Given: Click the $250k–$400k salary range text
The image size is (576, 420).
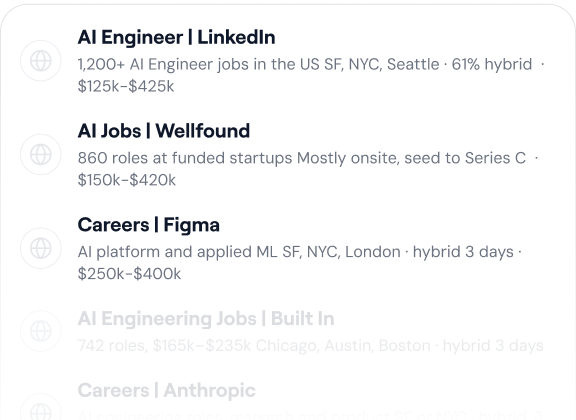Looking at the screenshot, I should 129,274.
